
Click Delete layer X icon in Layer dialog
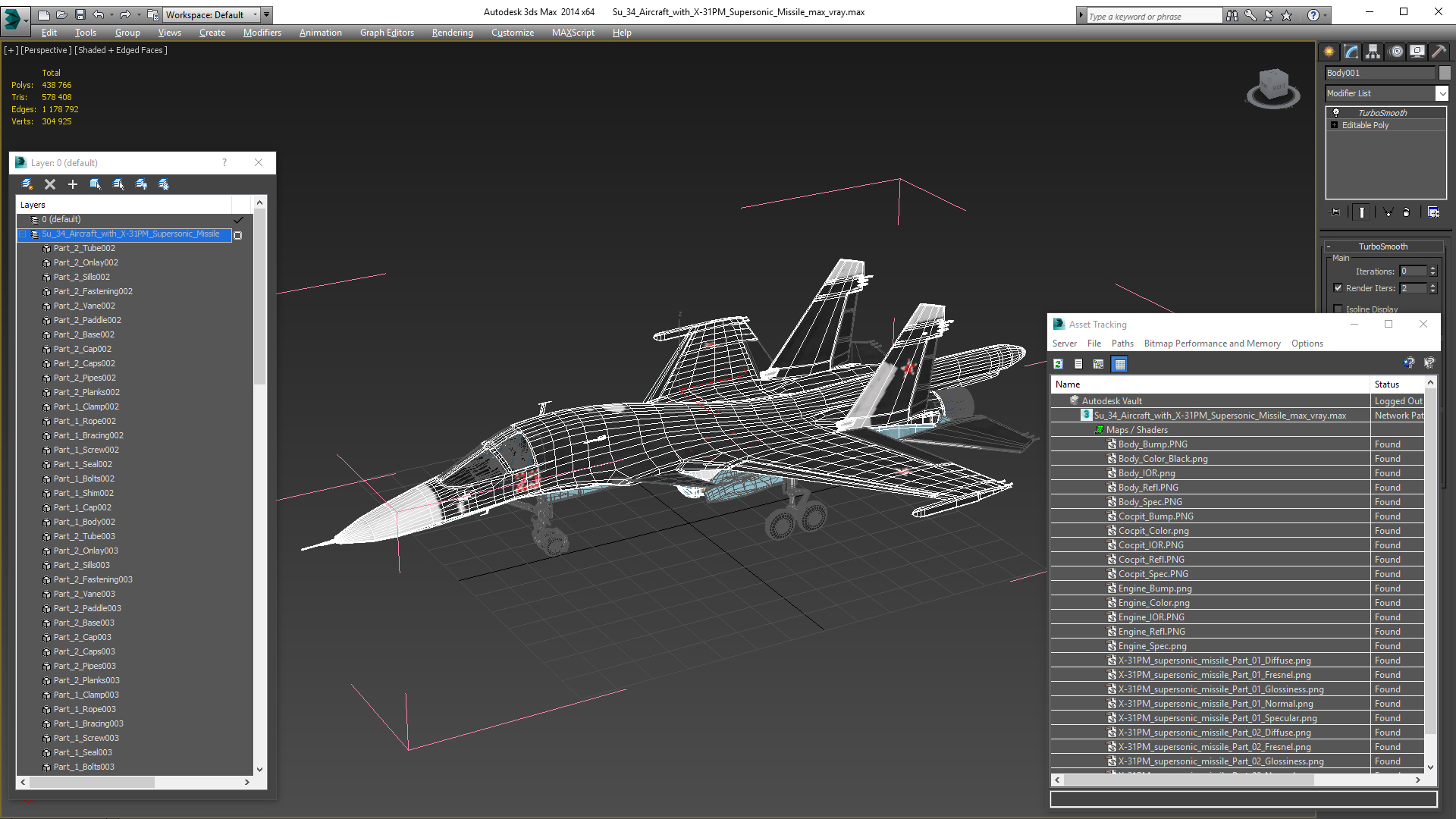point(50,184)
